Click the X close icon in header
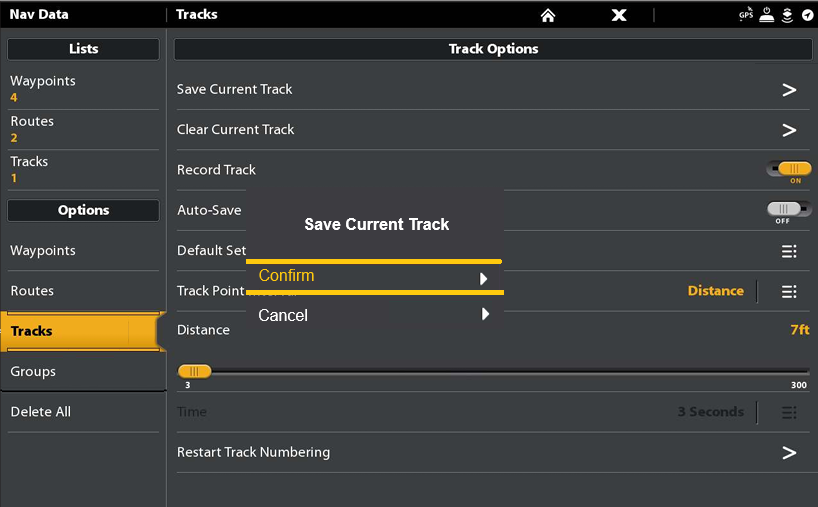Image resolution: width=818 pixels, height=507 pixels. [x=619, y=15]
